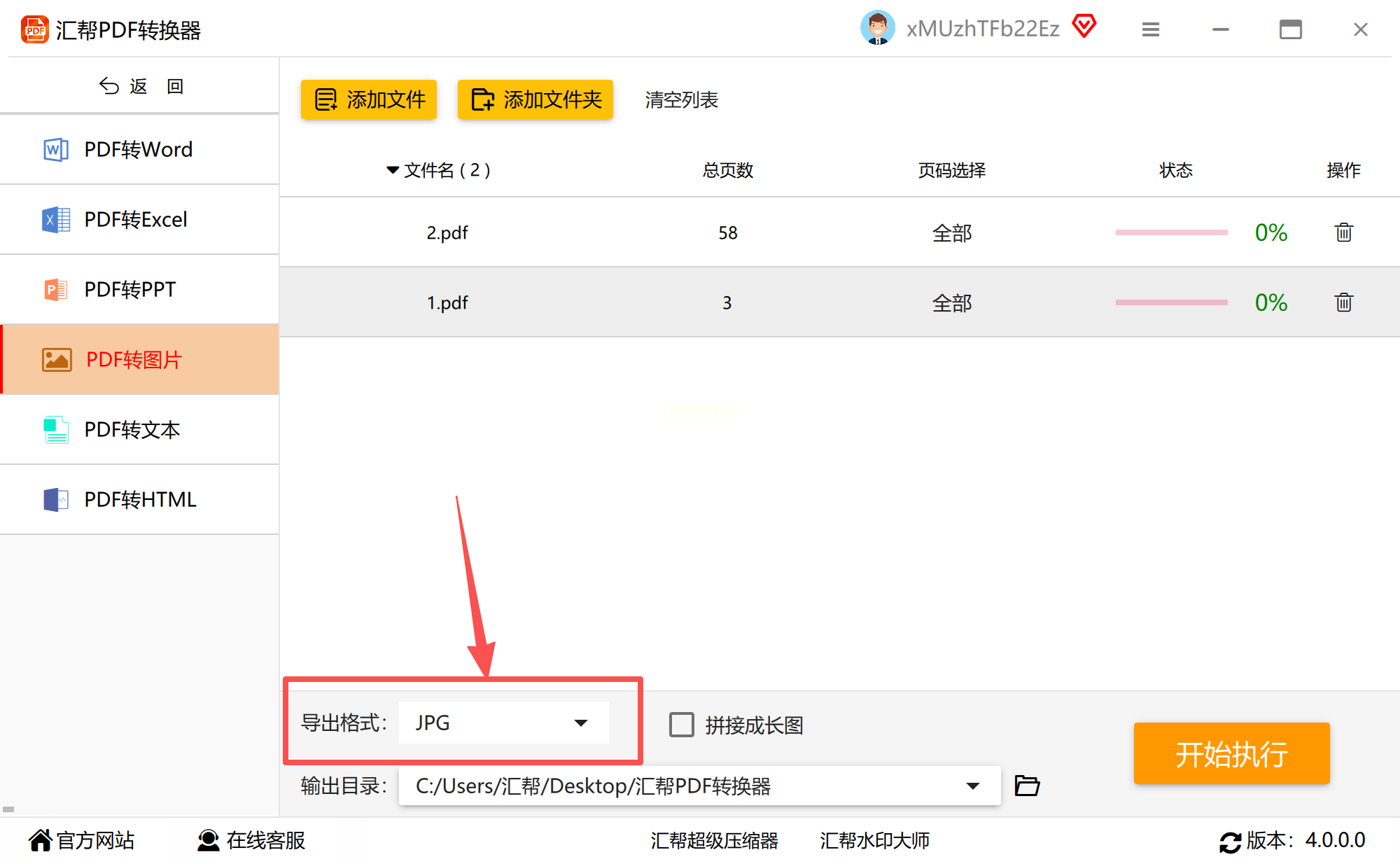The height and width of the screenshot is (864, 1400).
Task: Toggle the file name column sort arrow
Action: 393,170
